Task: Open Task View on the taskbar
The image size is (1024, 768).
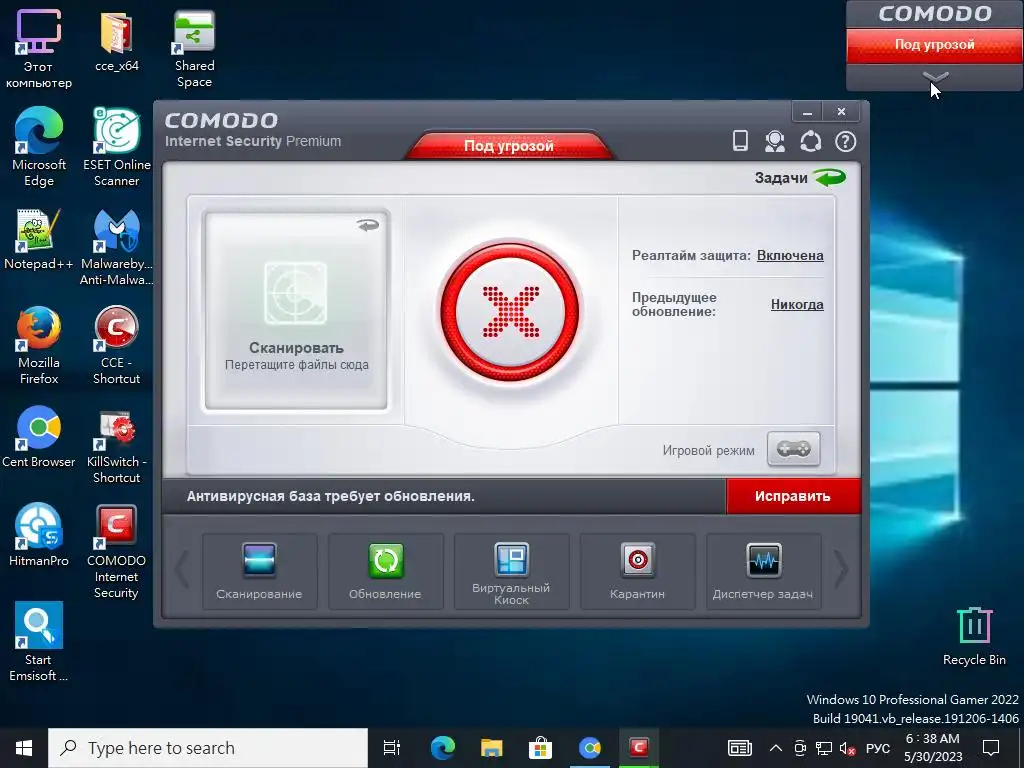Action: point(392,748)
